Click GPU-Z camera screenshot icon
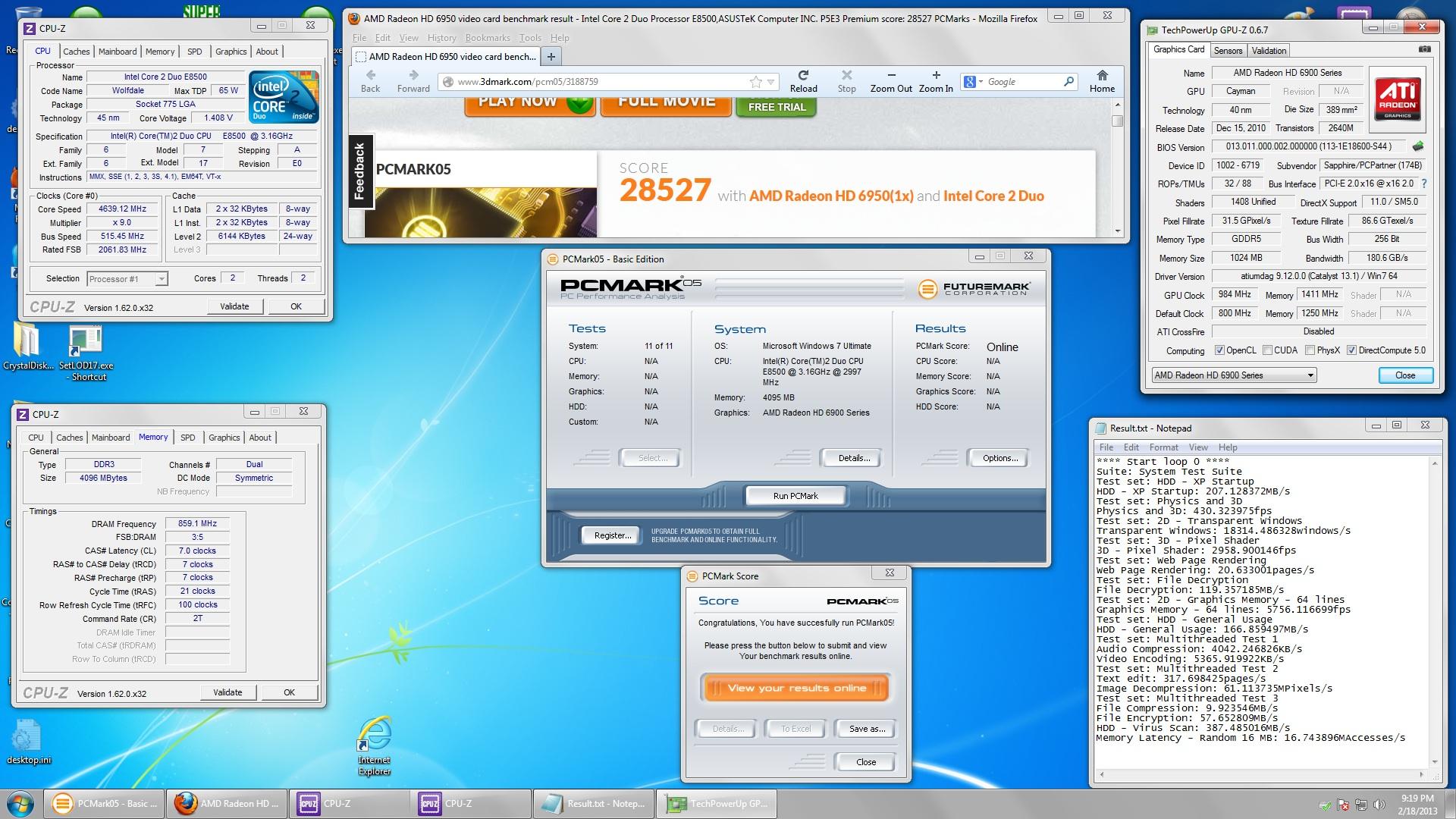The image size is (1456, 819). click(1425, 49)
